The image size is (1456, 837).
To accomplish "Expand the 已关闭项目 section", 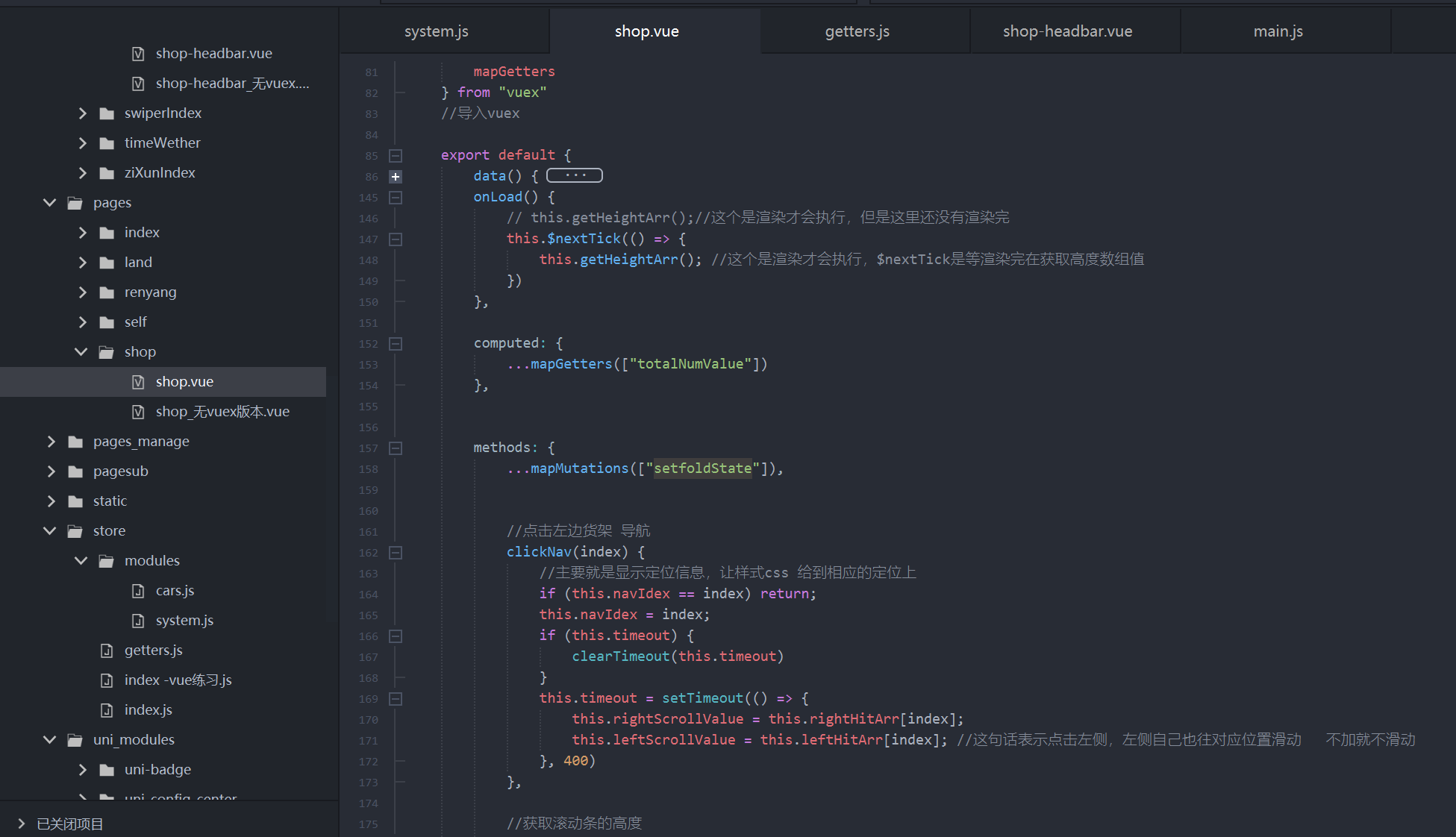I will click(21, 824).
